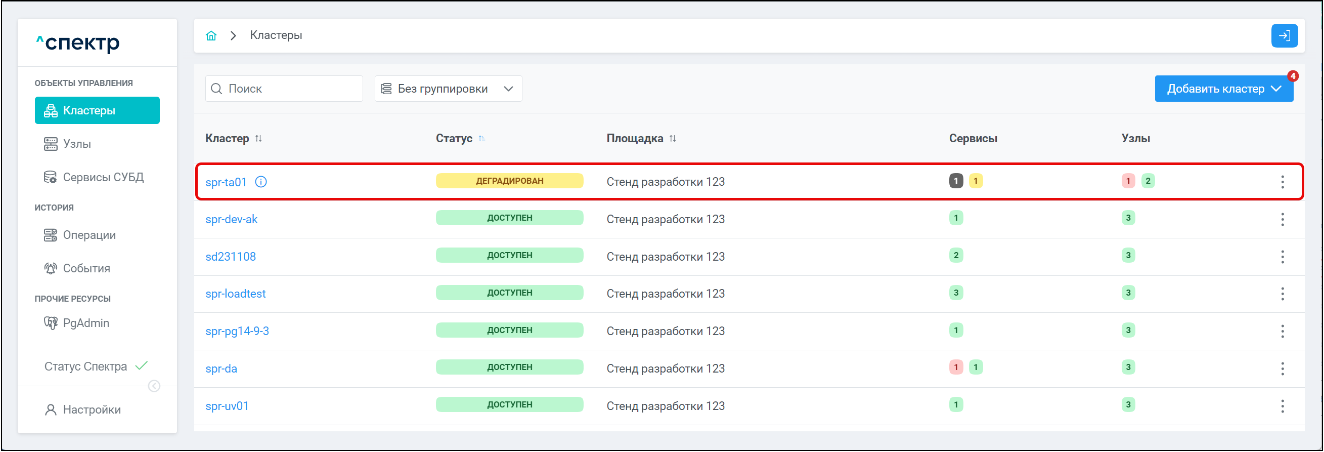Viewport: 1324px width, 452px height.
Task: Click the logout icon button at top right
Action: coord(1284,36)
